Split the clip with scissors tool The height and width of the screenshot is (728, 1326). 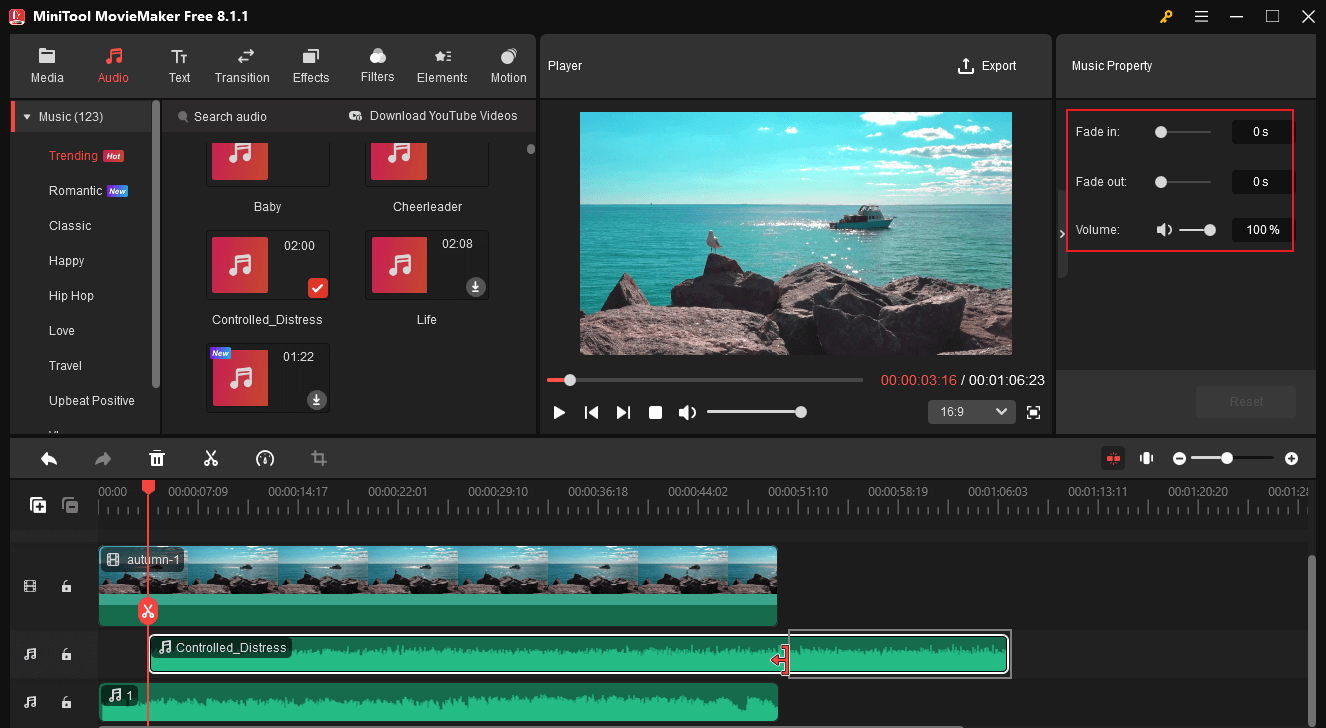pyautogui.click(x=211, y=459)
